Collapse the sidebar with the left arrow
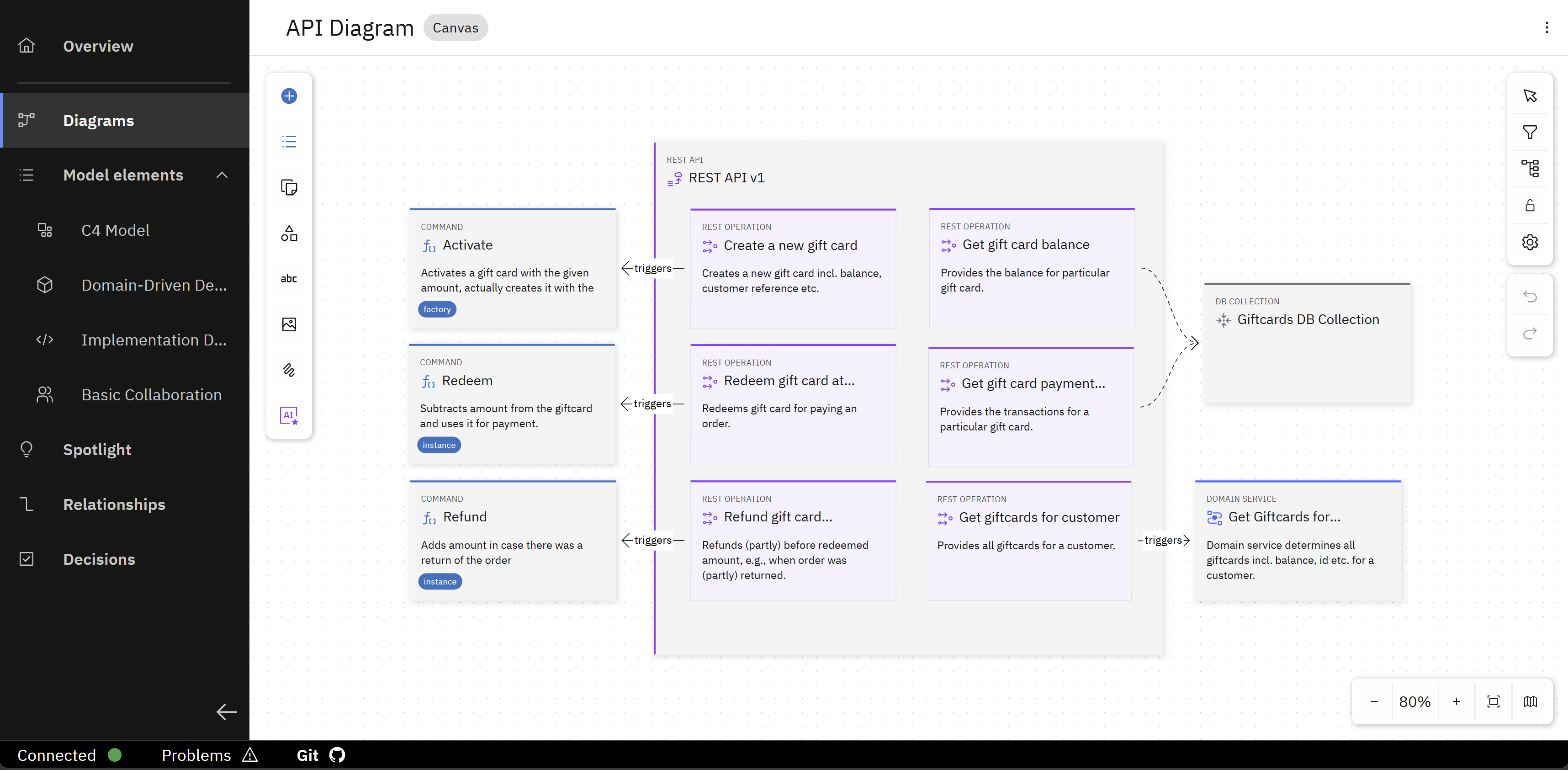The height and width of the screenshot is (770, 1568). tap(227, 712)
